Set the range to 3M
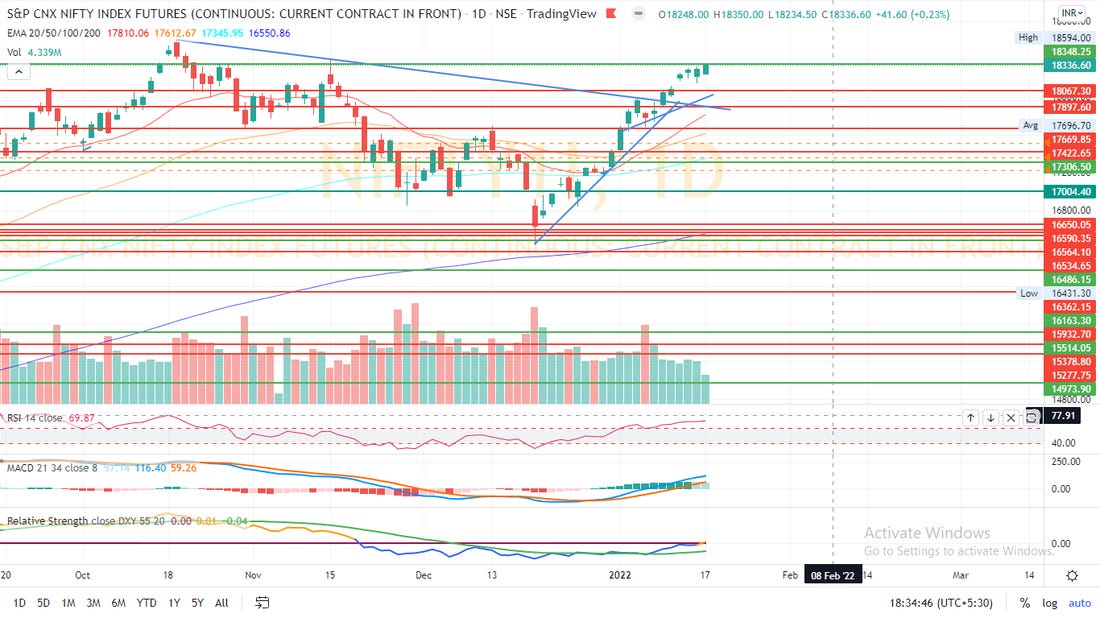This screenshot has width=1100, height=618. point(93,603)
